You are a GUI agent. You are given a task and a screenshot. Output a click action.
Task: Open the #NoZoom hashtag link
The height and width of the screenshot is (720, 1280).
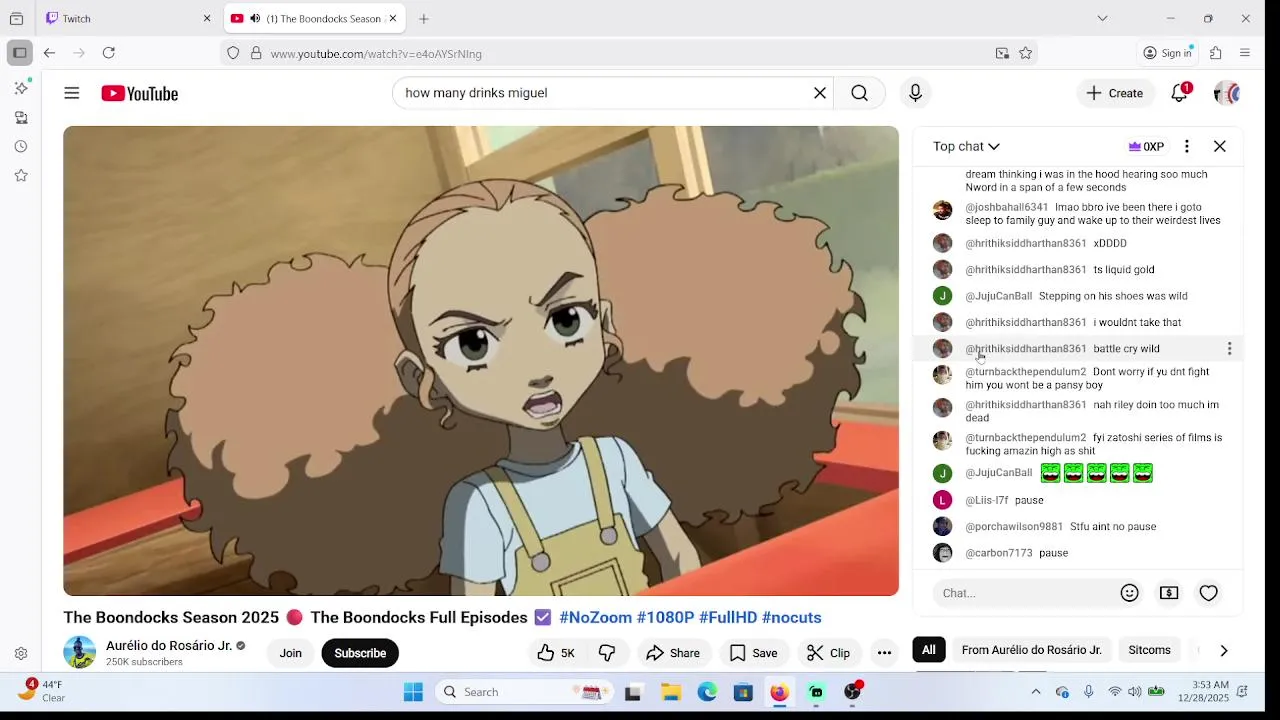point(595,618)
